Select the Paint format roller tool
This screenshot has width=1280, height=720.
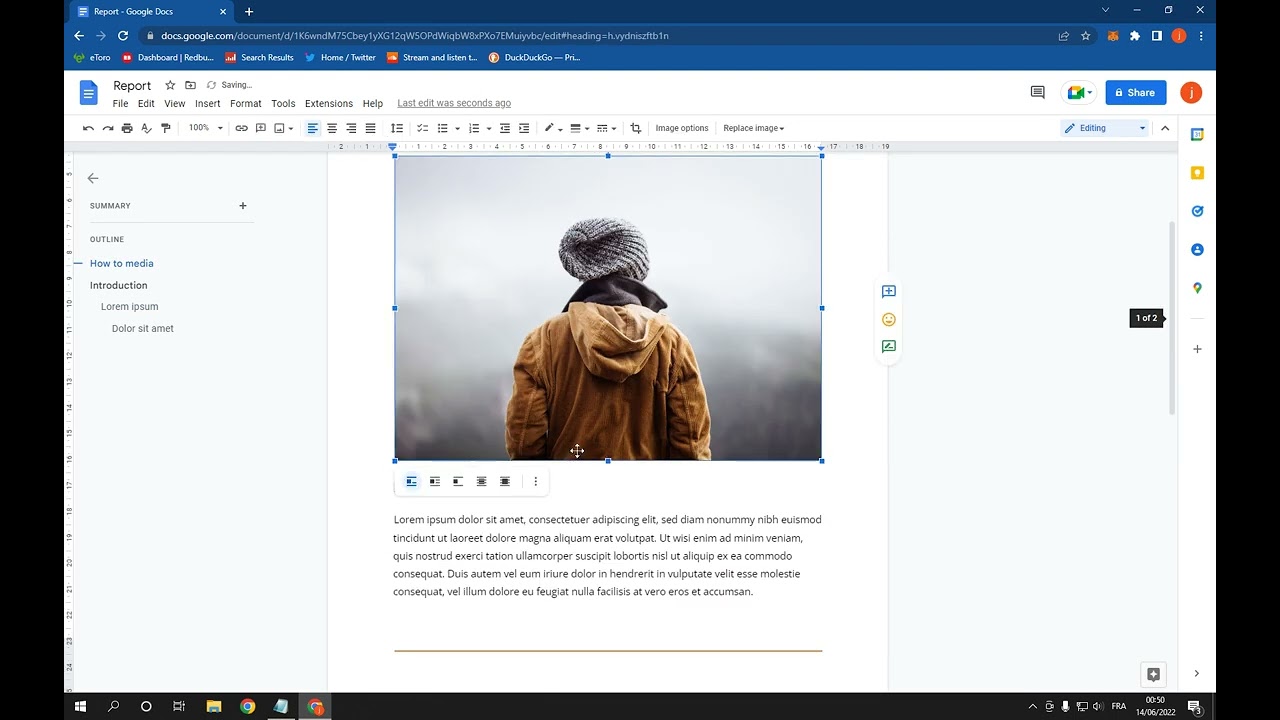point(166,128)
